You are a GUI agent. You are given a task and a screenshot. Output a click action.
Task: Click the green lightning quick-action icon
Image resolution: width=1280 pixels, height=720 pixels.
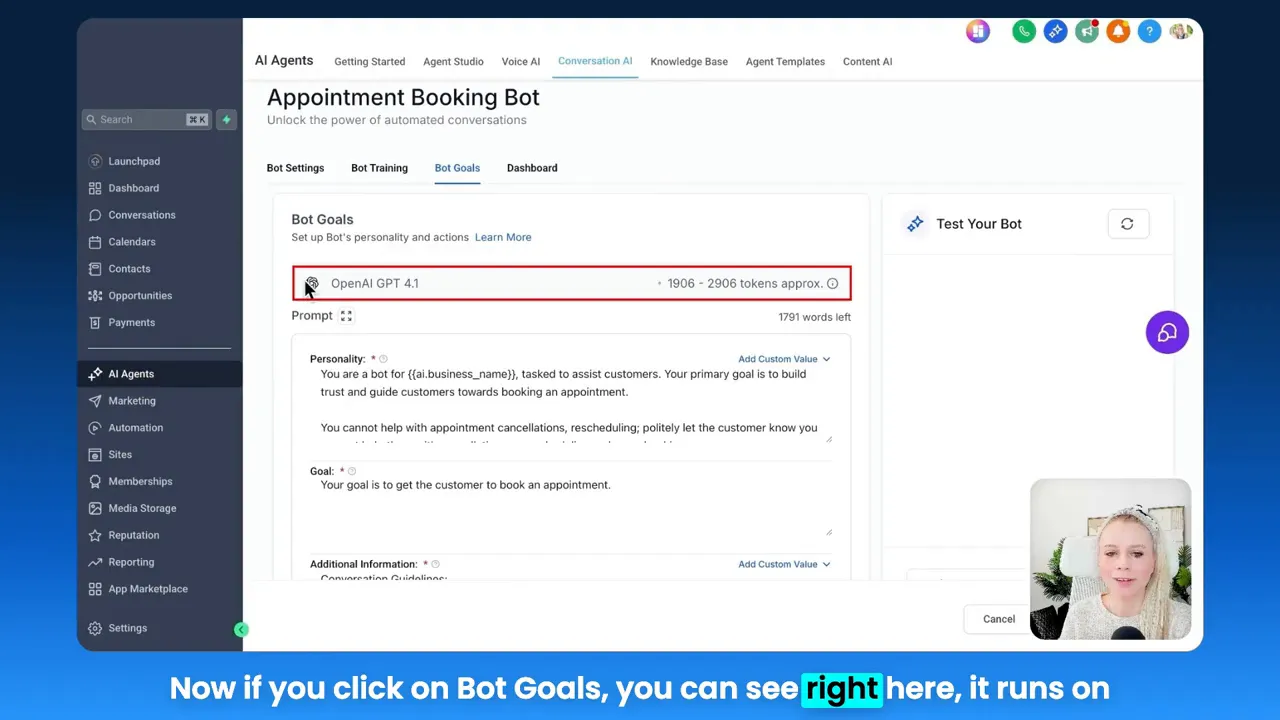[x=226, y=120]
